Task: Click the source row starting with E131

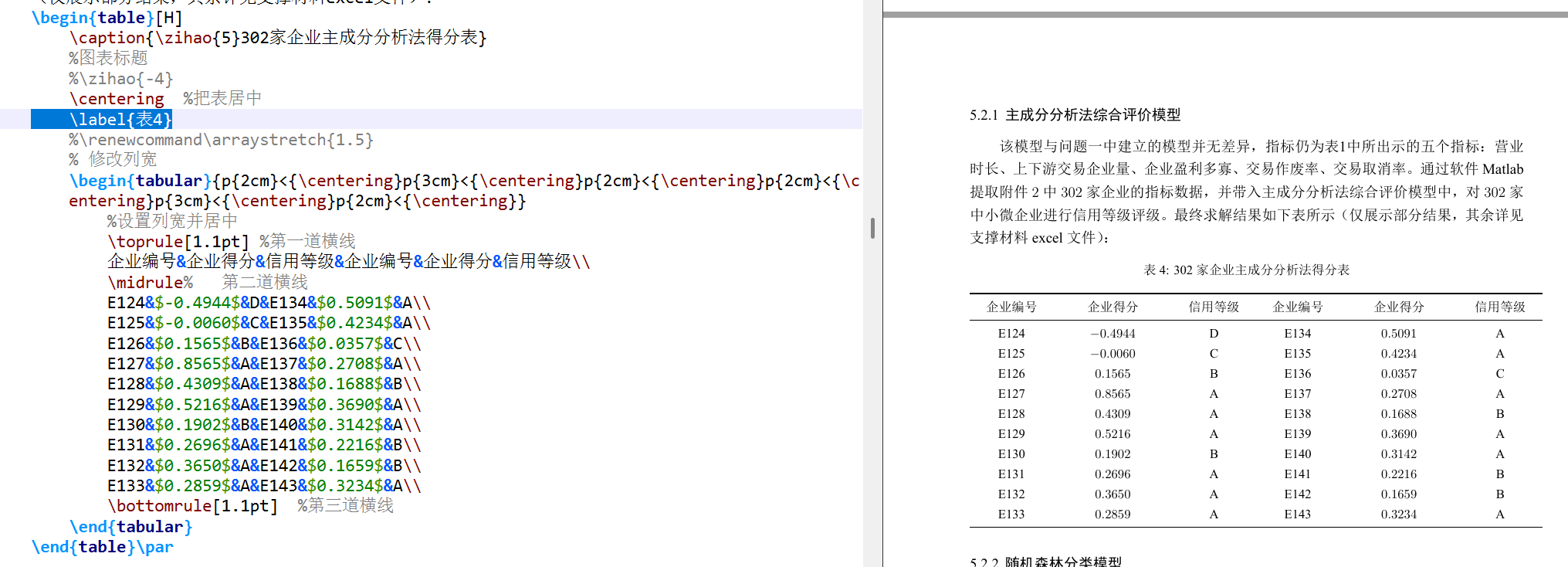Action: pos(264,445)
